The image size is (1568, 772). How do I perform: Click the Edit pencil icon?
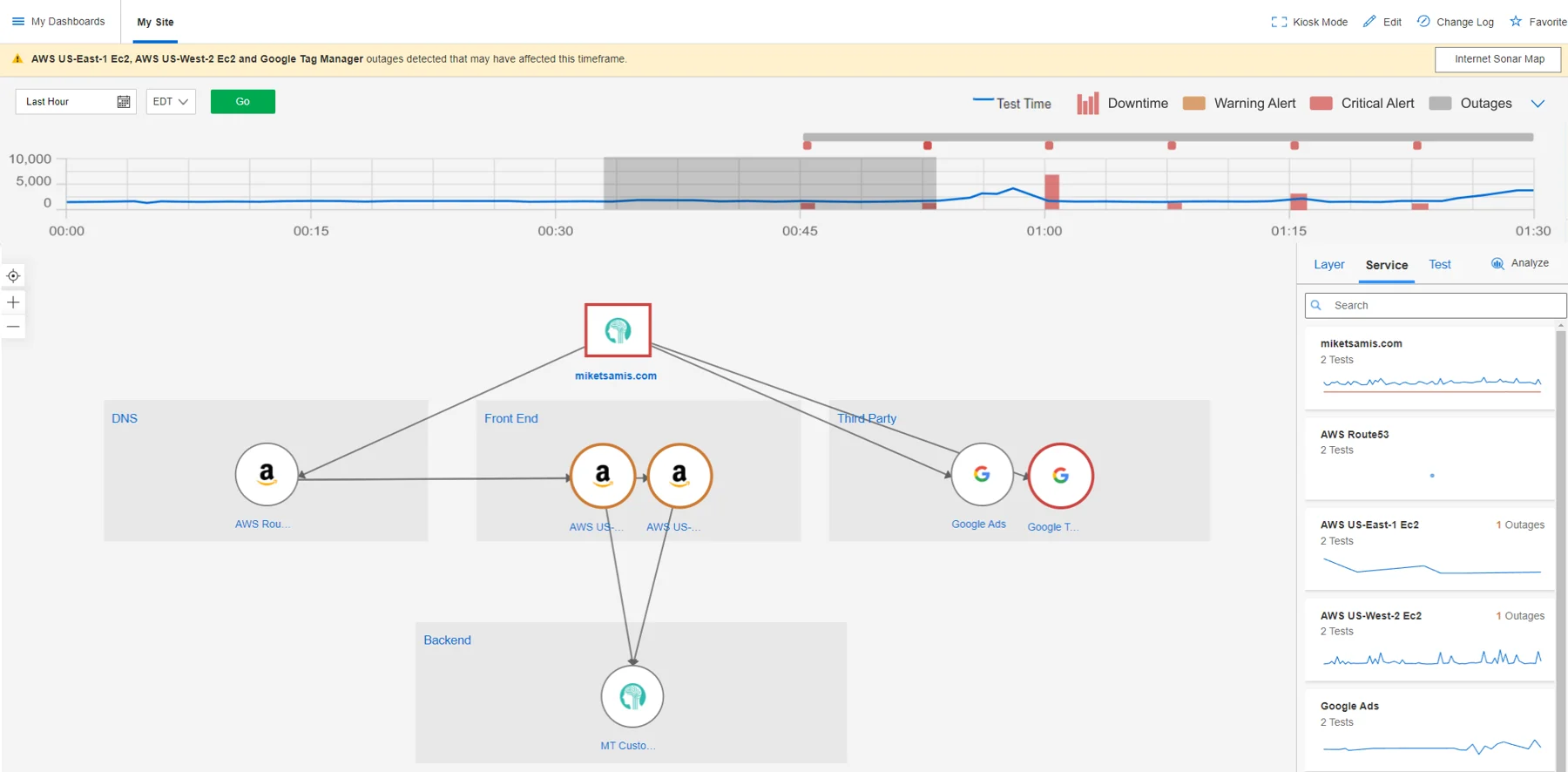click(x=1369, y=22)
